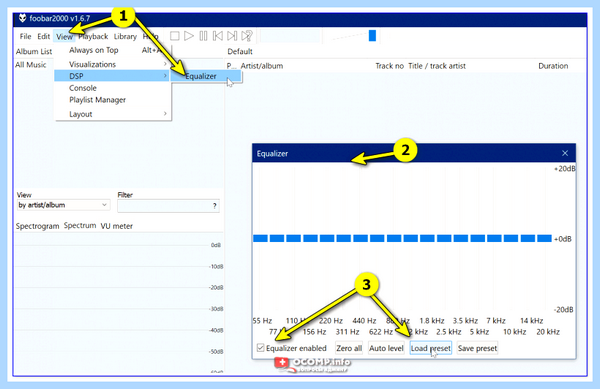The image size is (600, 389).
Task: Open the Library menu
Action: pos(125,36)
